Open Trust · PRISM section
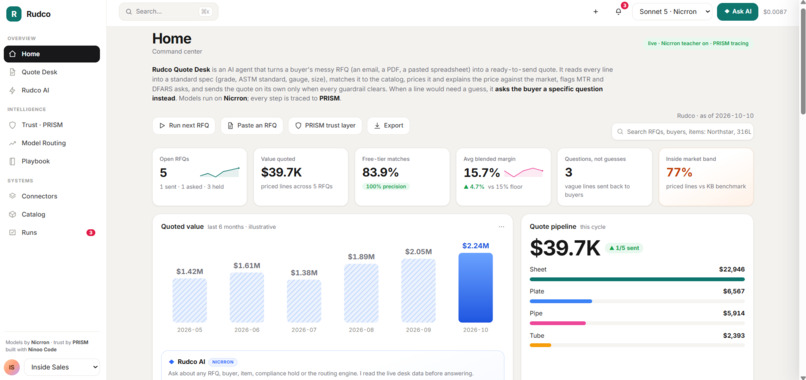 click(52, 125)
